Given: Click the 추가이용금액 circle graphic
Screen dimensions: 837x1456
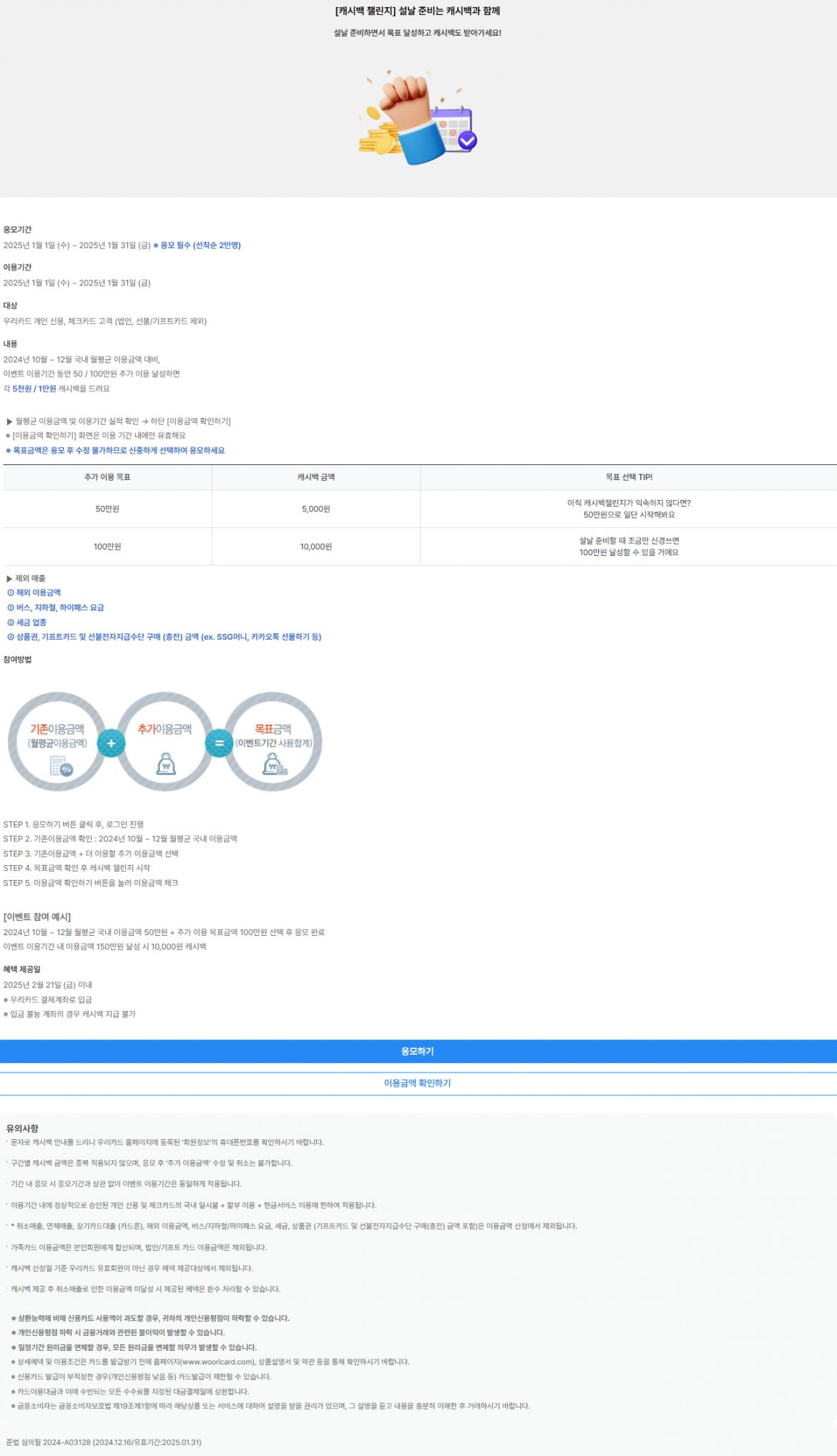Looking at the screenshot, I should coord(165,741).
